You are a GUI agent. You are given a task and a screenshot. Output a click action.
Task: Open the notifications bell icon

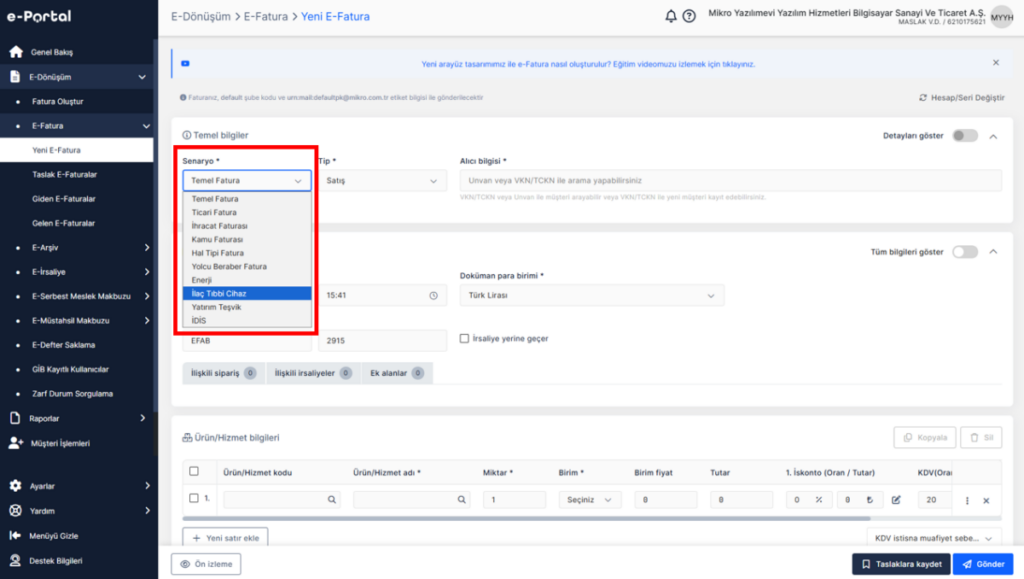point(671,16)
